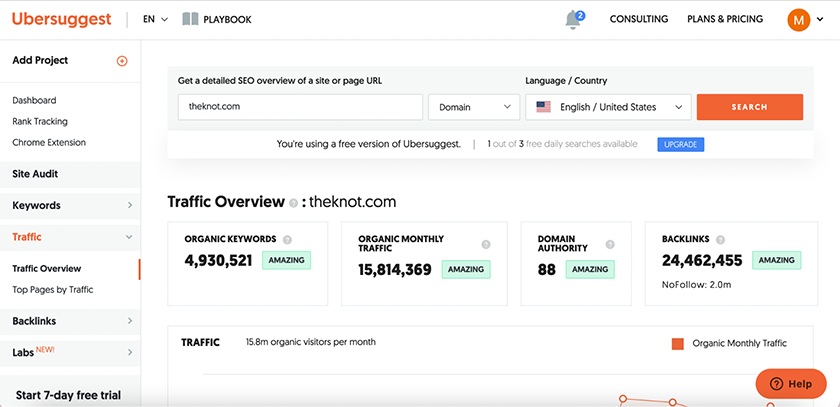Collapse the Traffic sidebar section

click(70, 237)
